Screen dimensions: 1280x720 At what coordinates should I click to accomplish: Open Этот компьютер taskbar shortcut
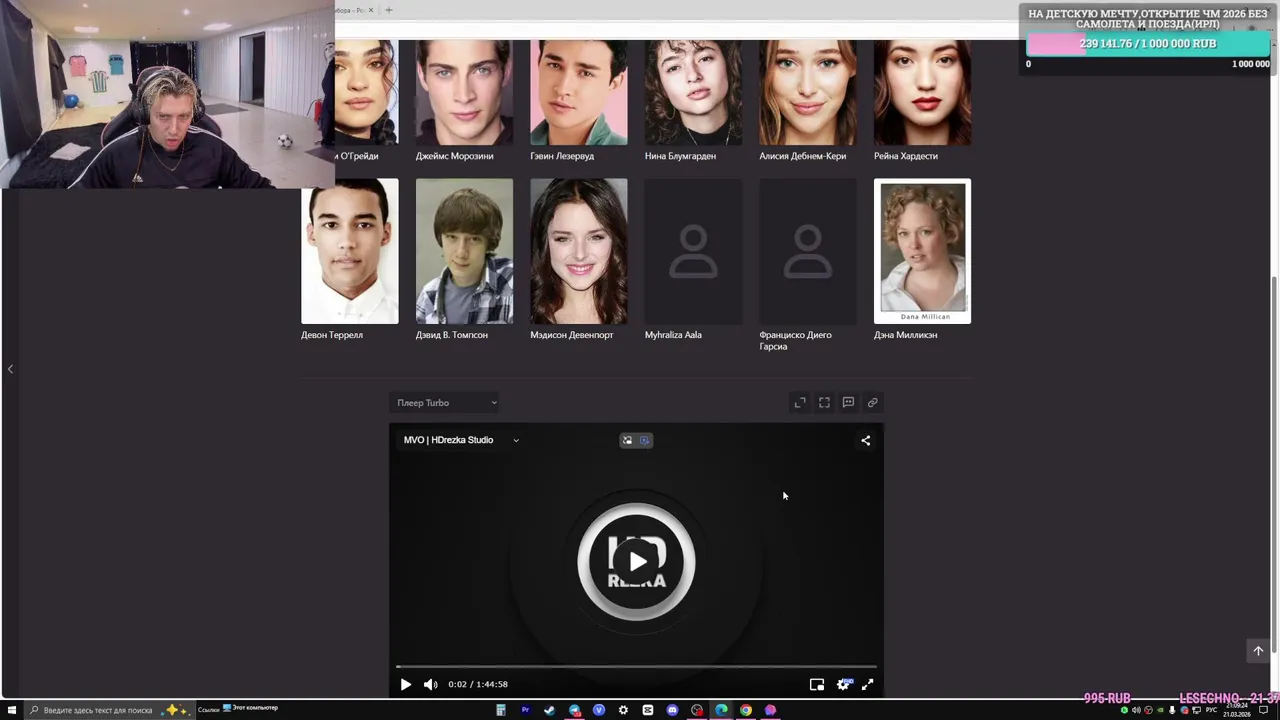pyautogui.click(x=250, y=708)
